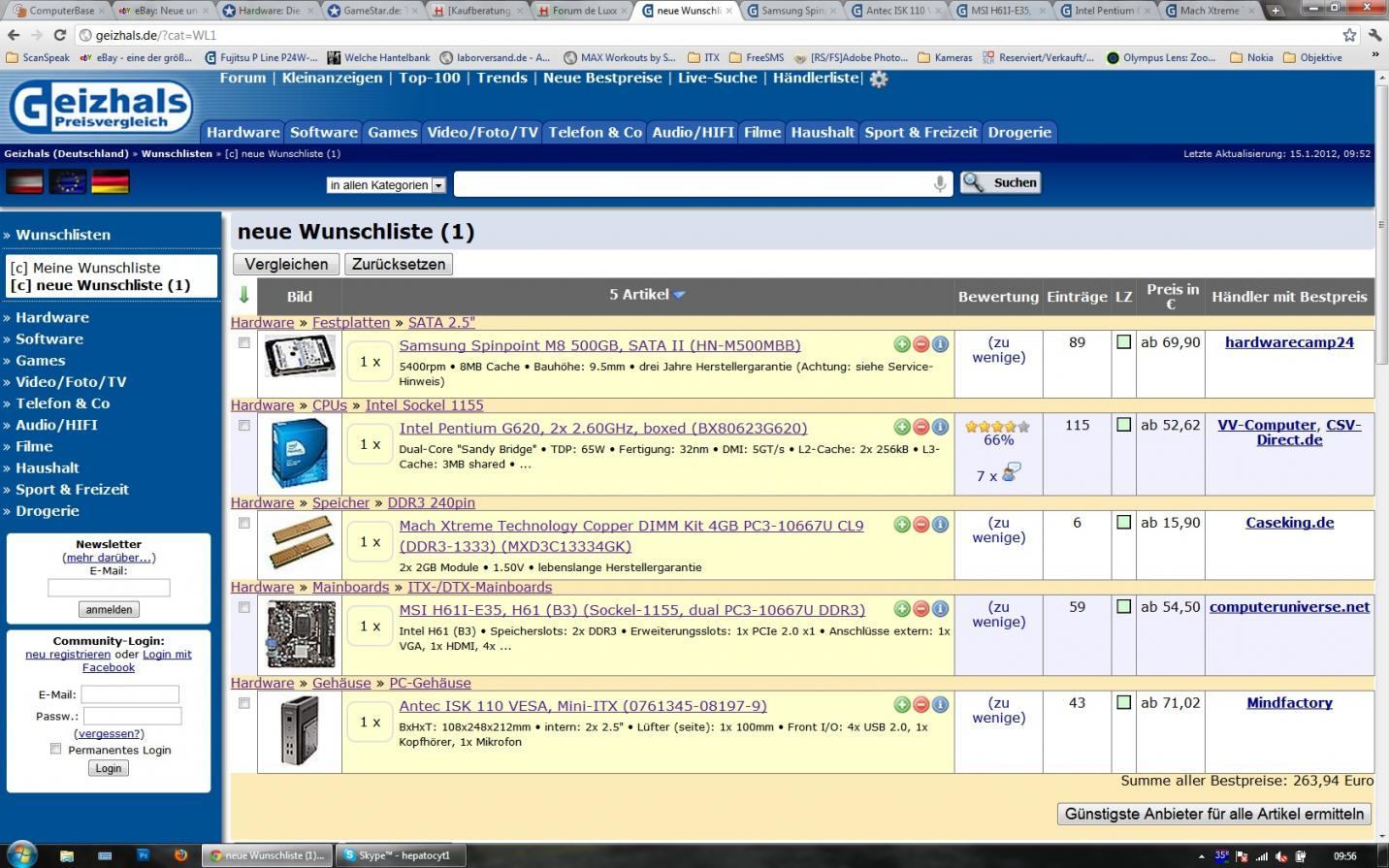Show info for Samsung Spinpoint M8 row
The image size is (1389, 868).
(940, 344)
